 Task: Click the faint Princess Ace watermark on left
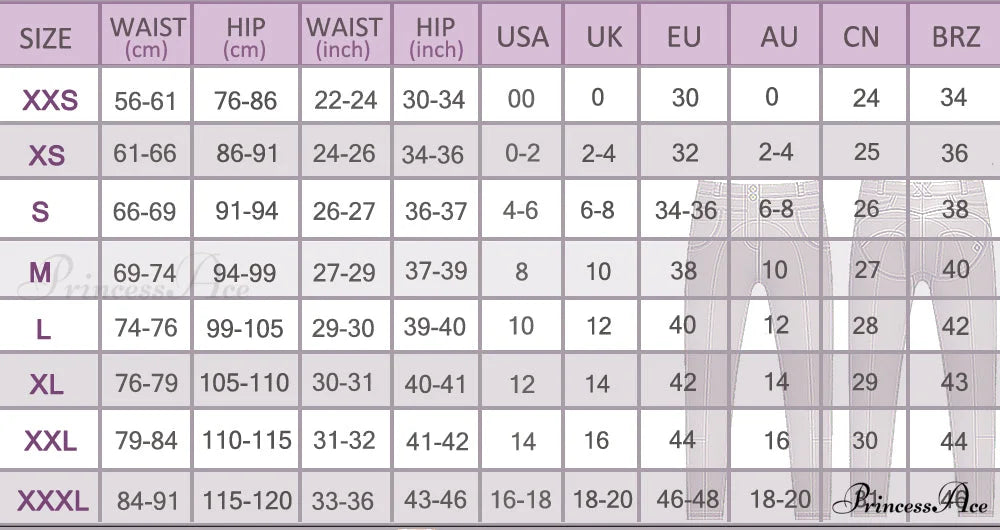click(x=135, y=277)
